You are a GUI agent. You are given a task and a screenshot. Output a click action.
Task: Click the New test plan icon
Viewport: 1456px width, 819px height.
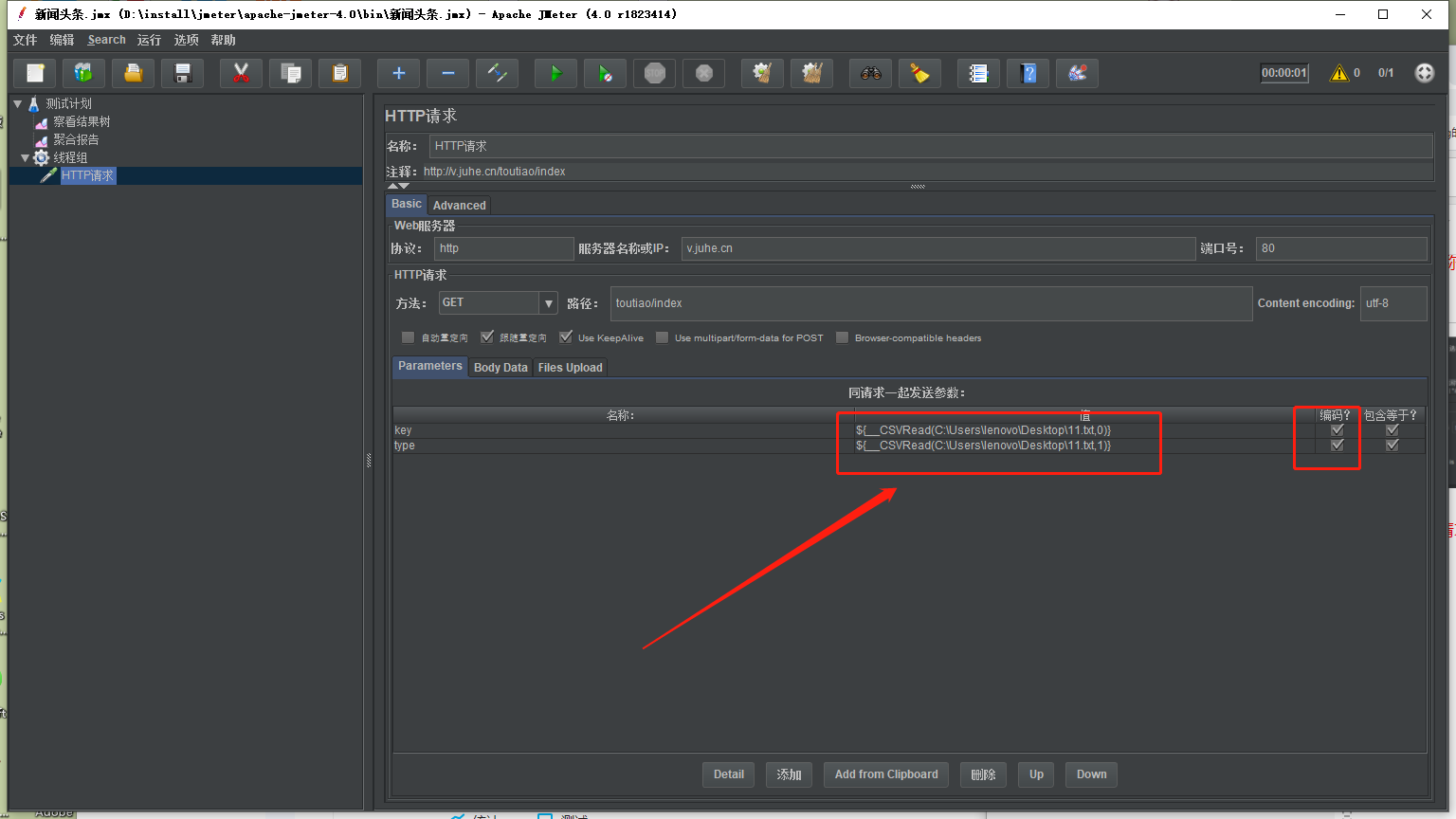(x=35, y=73)
